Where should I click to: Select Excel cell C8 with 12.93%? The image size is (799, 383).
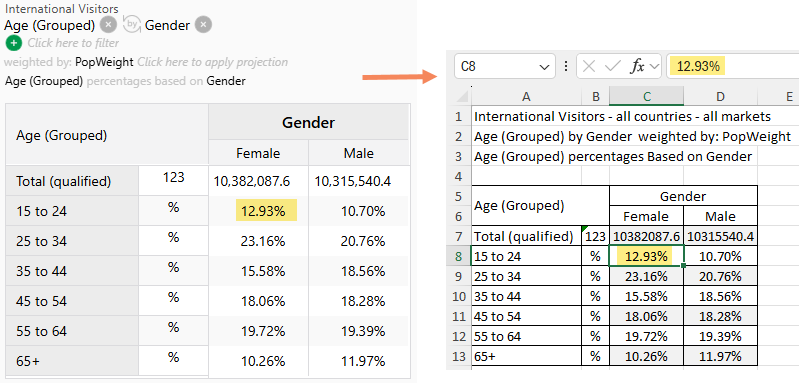pos(647,256)
